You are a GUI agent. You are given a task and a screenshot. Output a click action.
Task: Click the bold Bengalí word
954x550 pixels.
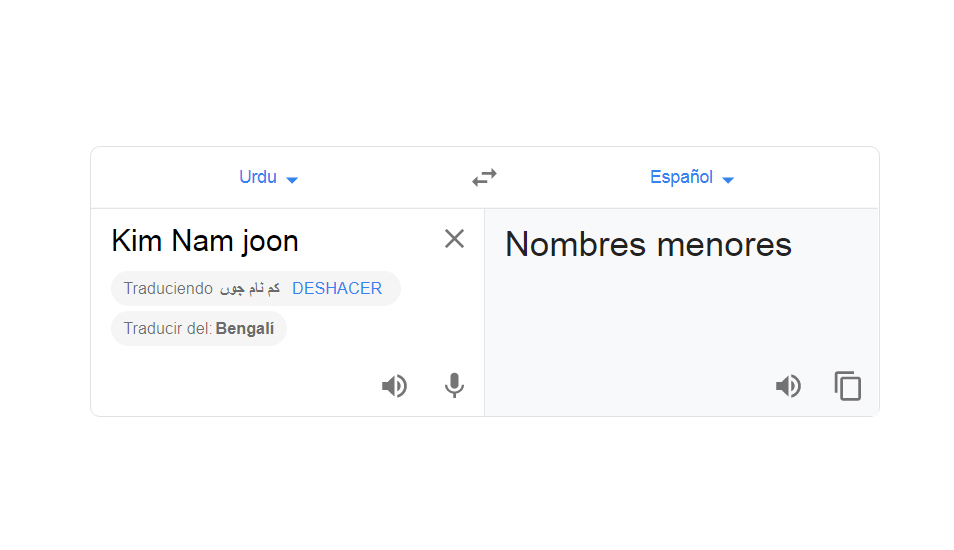click(245, 329)
